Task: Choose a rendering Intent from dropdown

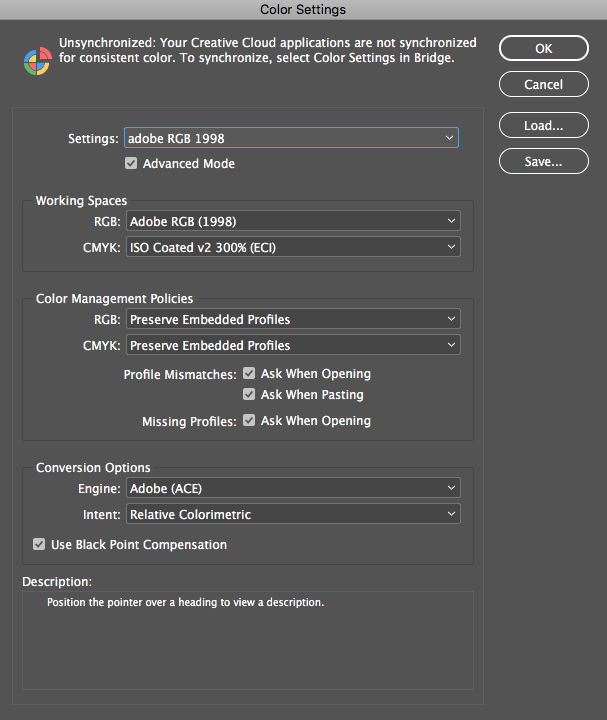Action: coord(293,514)
